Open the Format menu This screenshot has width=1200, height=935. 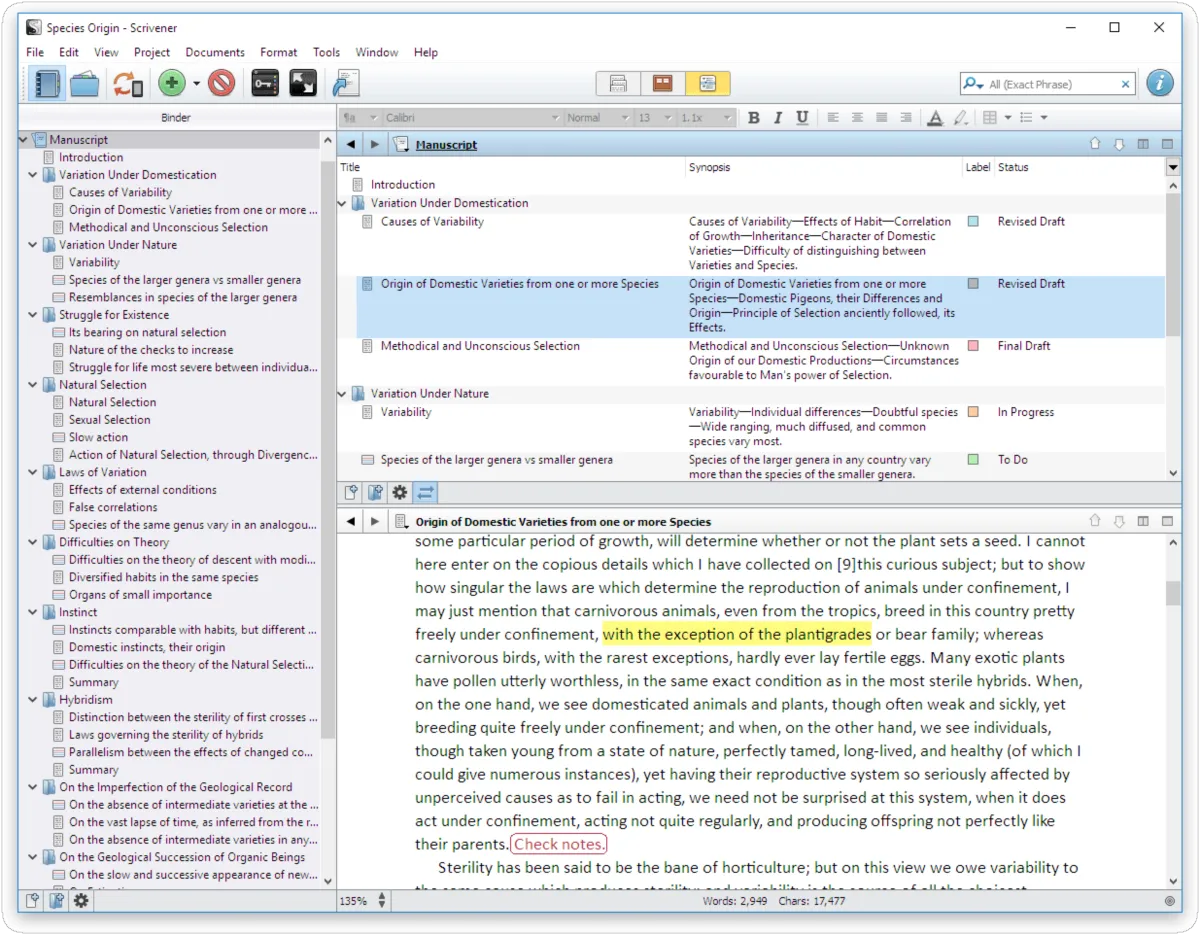278,52
